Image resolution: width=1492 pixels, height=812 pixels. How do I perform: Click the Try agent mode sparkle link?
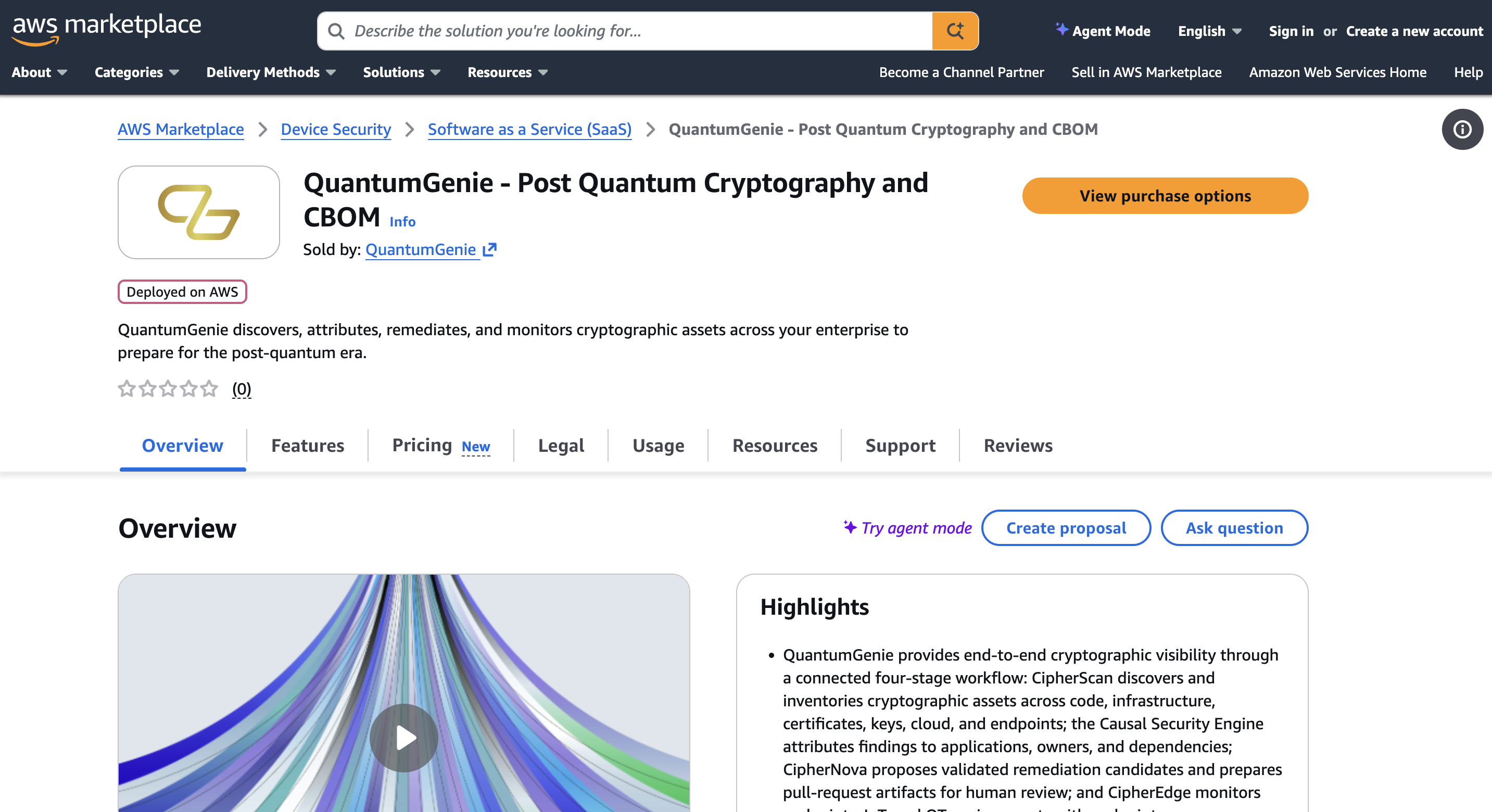[907, 528]
